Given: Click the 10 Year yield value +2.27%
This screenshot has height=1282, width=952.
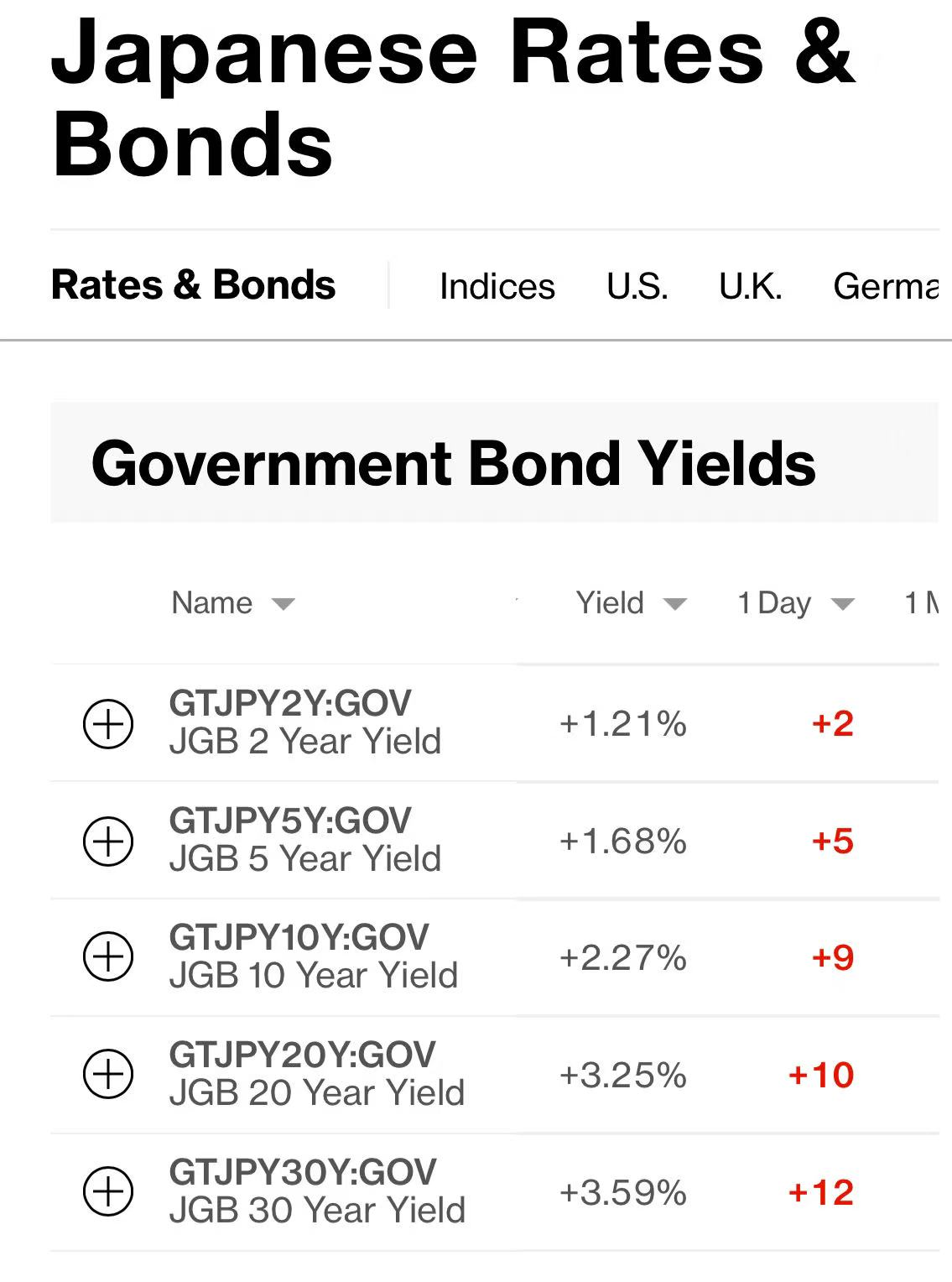Looking at the screenshot, I should pos(622,958).
